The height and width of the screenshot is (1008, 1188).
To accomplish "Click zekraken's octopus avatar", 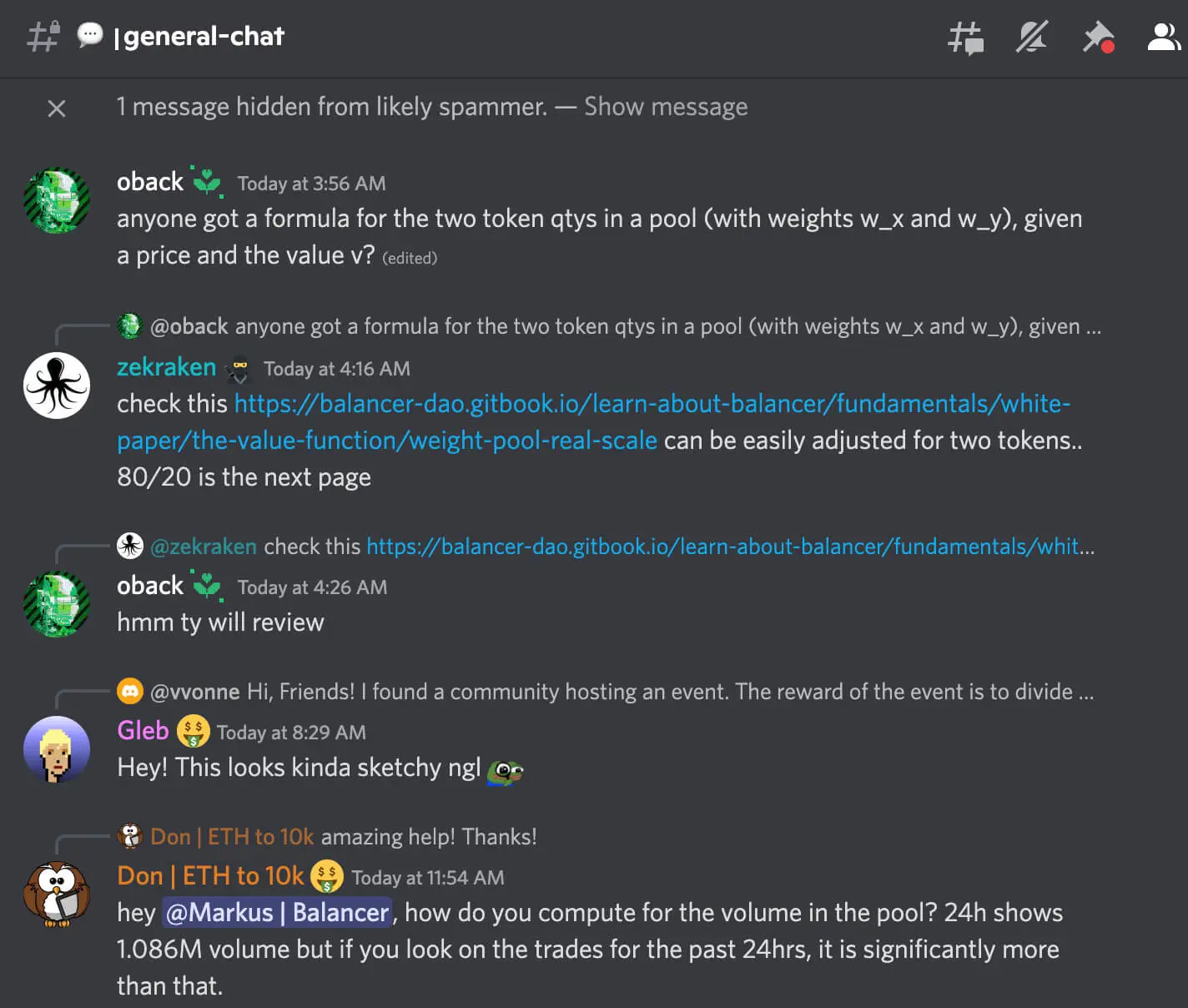I will [56, 385].
